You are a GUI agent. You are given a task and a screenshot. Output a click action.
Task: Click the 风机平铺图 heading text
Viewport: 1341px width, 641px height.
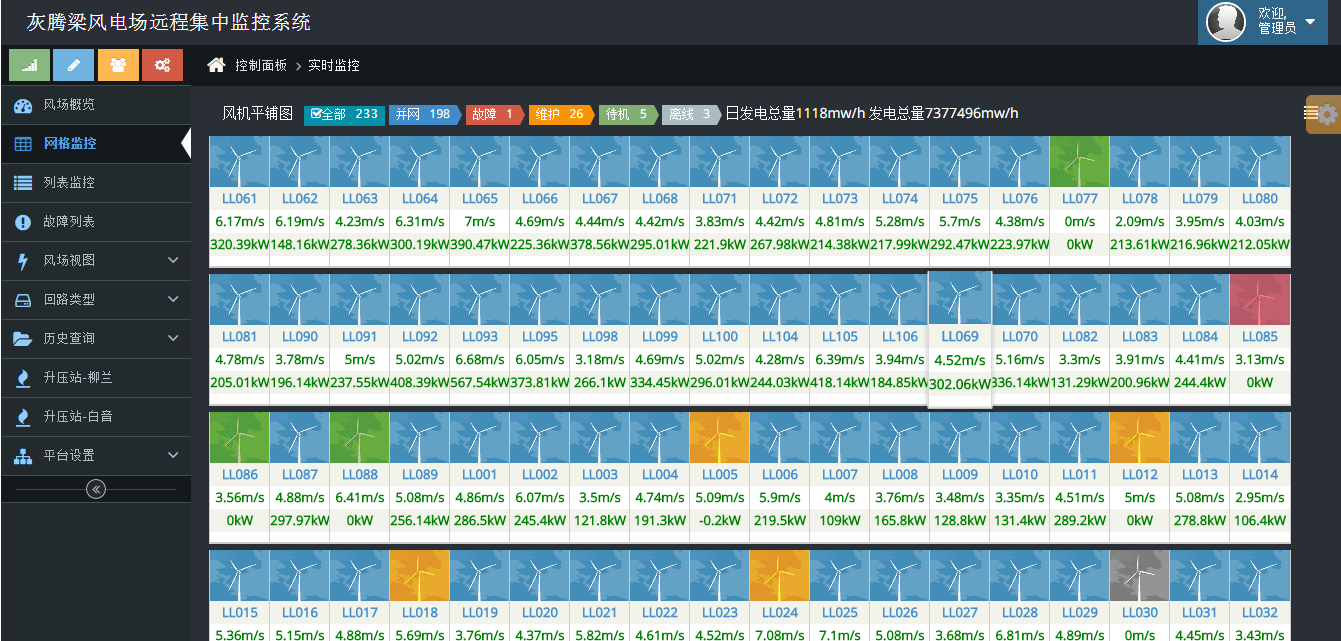[x=257, y=114]
